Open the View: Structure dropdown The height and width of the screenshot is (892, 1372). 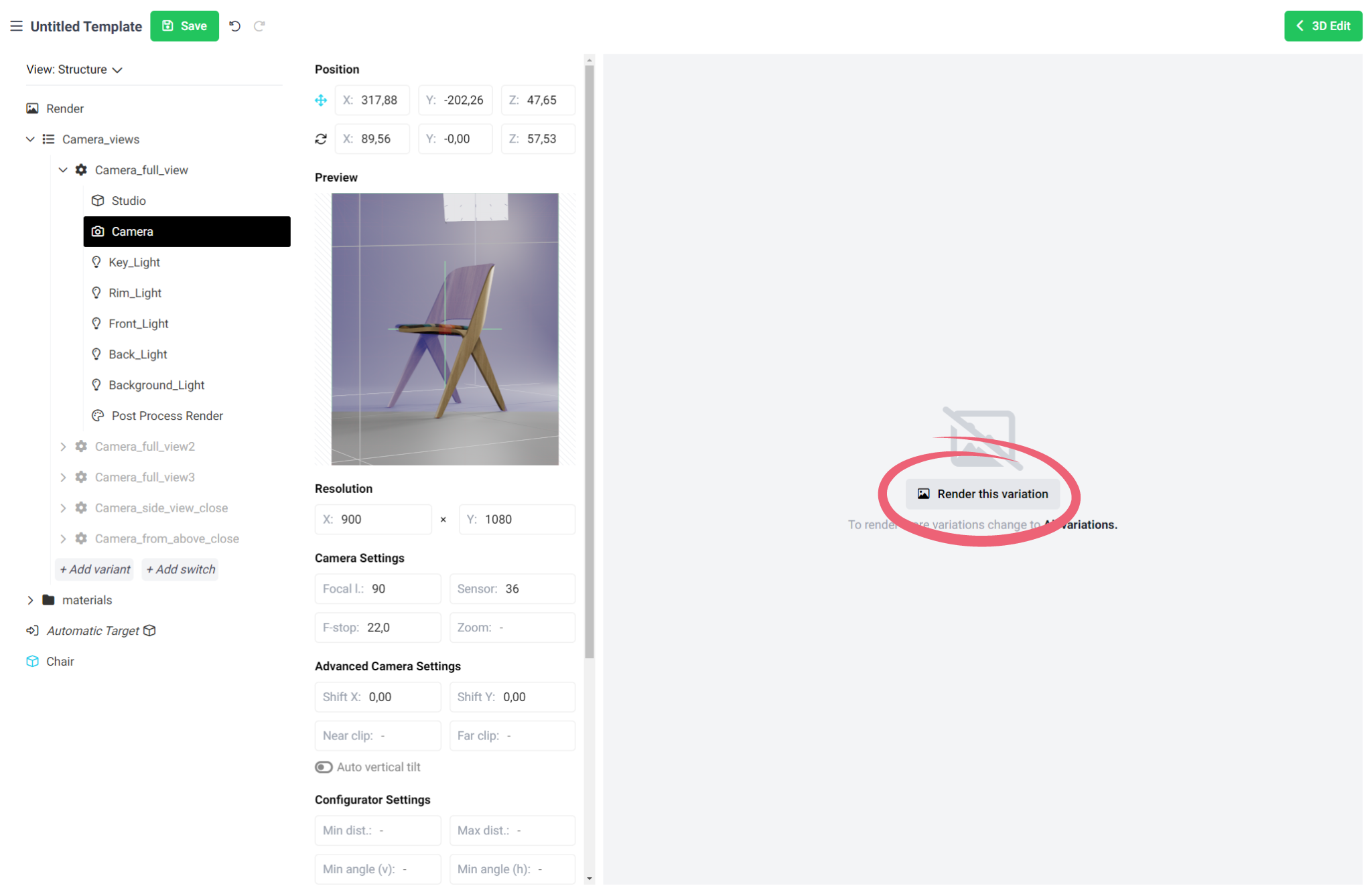74,70
